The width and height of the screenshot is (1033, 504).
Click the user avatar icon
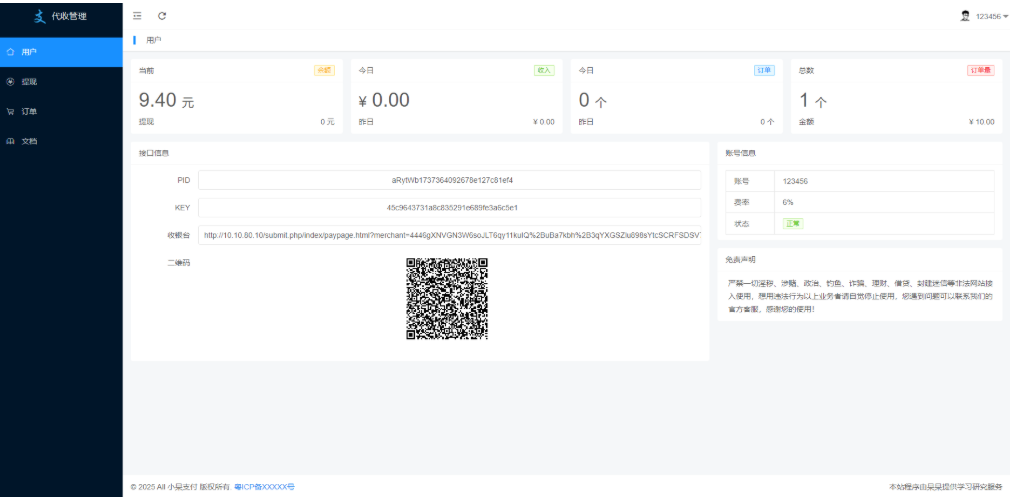tap(965, 16)
